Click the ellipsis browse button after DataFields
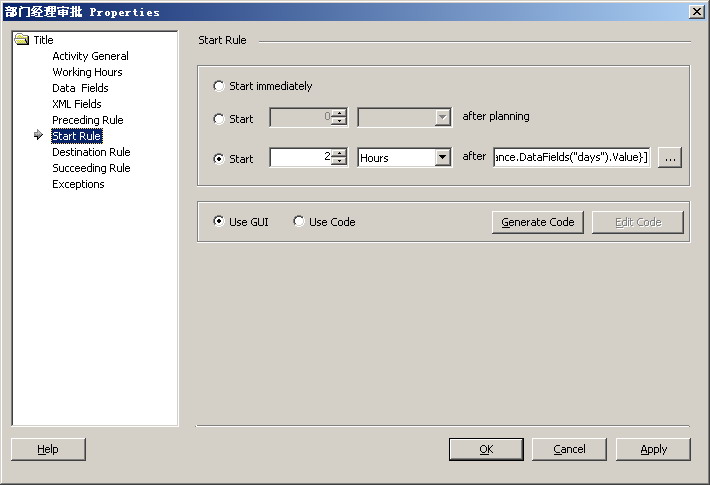 [670, 158]
